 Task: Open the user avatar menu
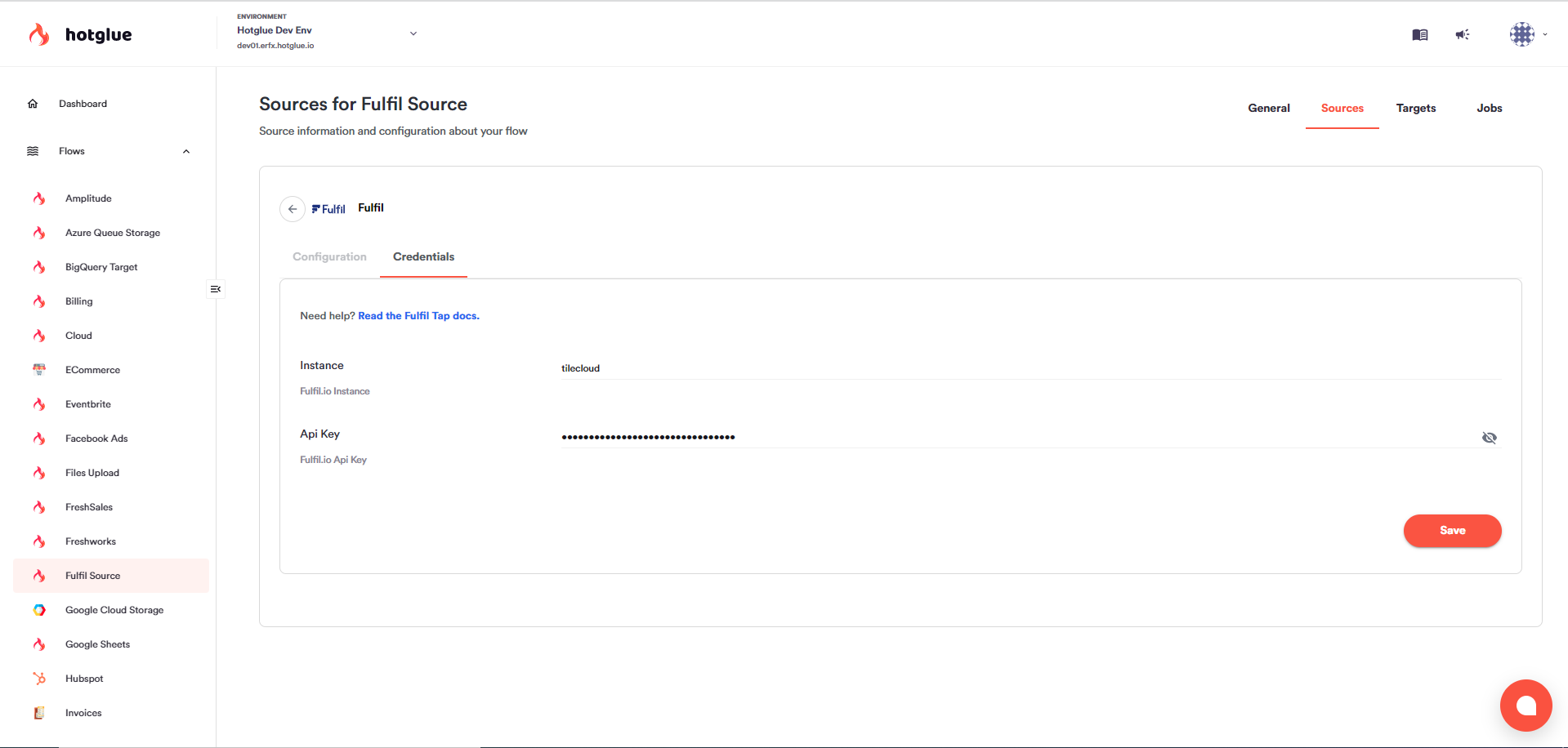click(x=1522, y=34)
